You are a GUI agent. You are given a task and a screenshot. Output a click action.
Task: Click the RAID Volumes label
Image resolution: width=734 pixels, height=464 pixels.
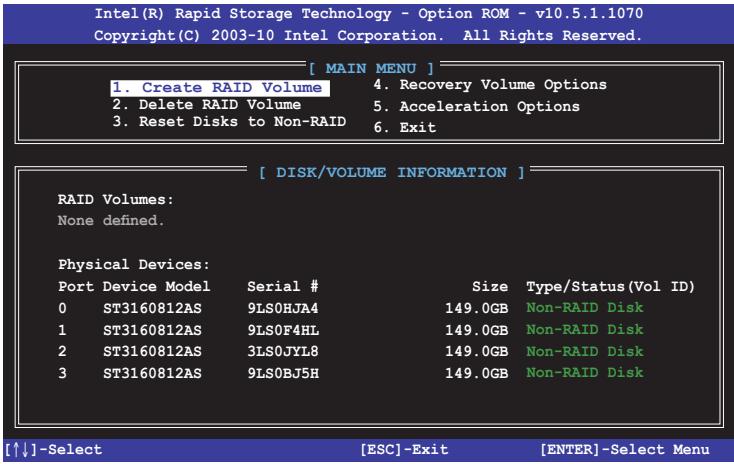(x=116, y=200)
